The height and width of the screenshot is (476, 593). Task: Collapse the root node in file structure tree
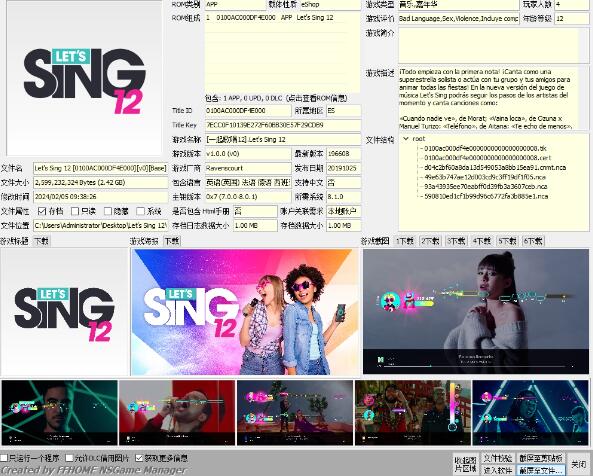click(x=406, y=139)
